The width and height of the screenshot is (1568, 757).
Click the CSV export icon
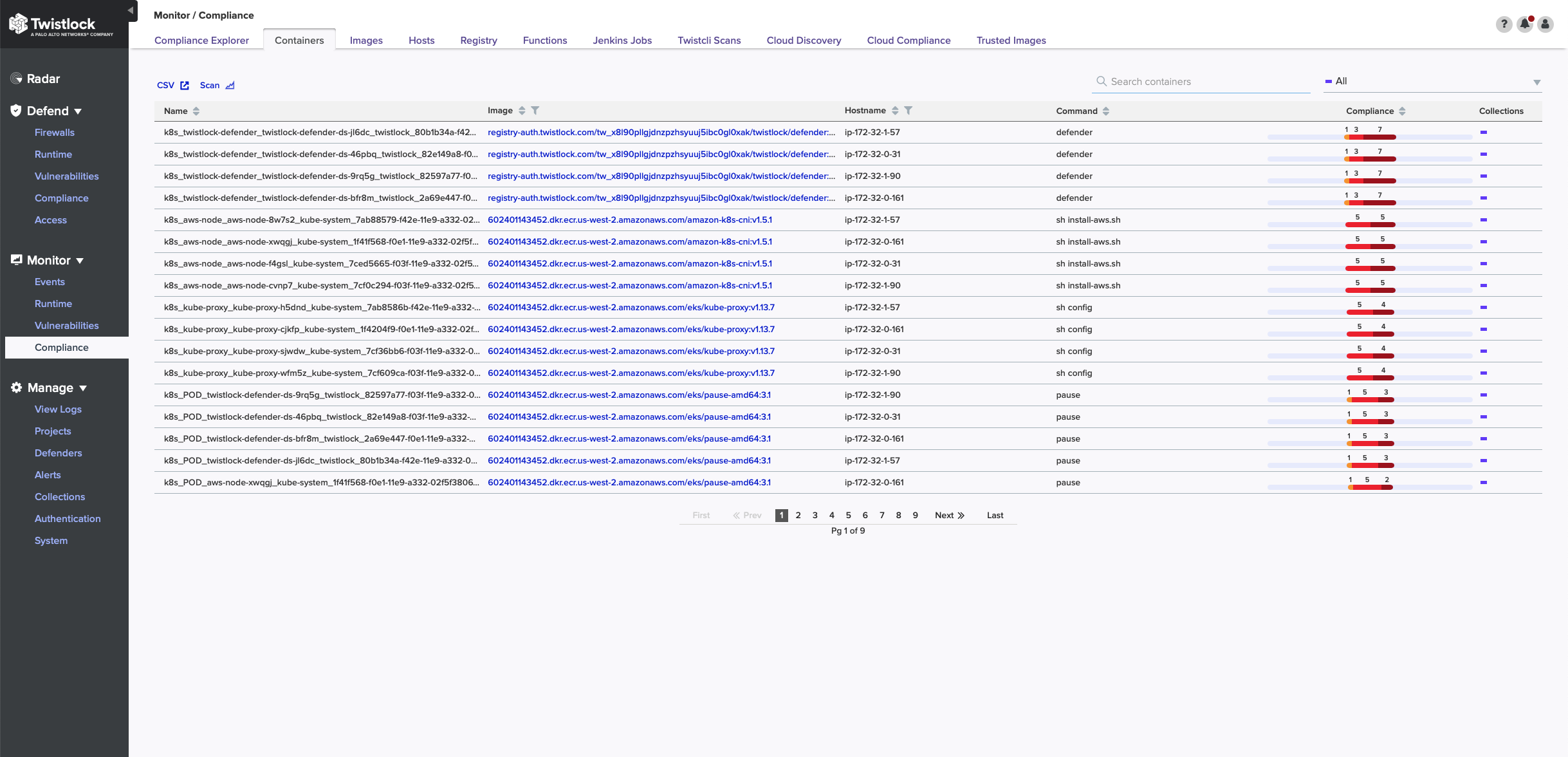pyautogui.click(x=185, y=86)
